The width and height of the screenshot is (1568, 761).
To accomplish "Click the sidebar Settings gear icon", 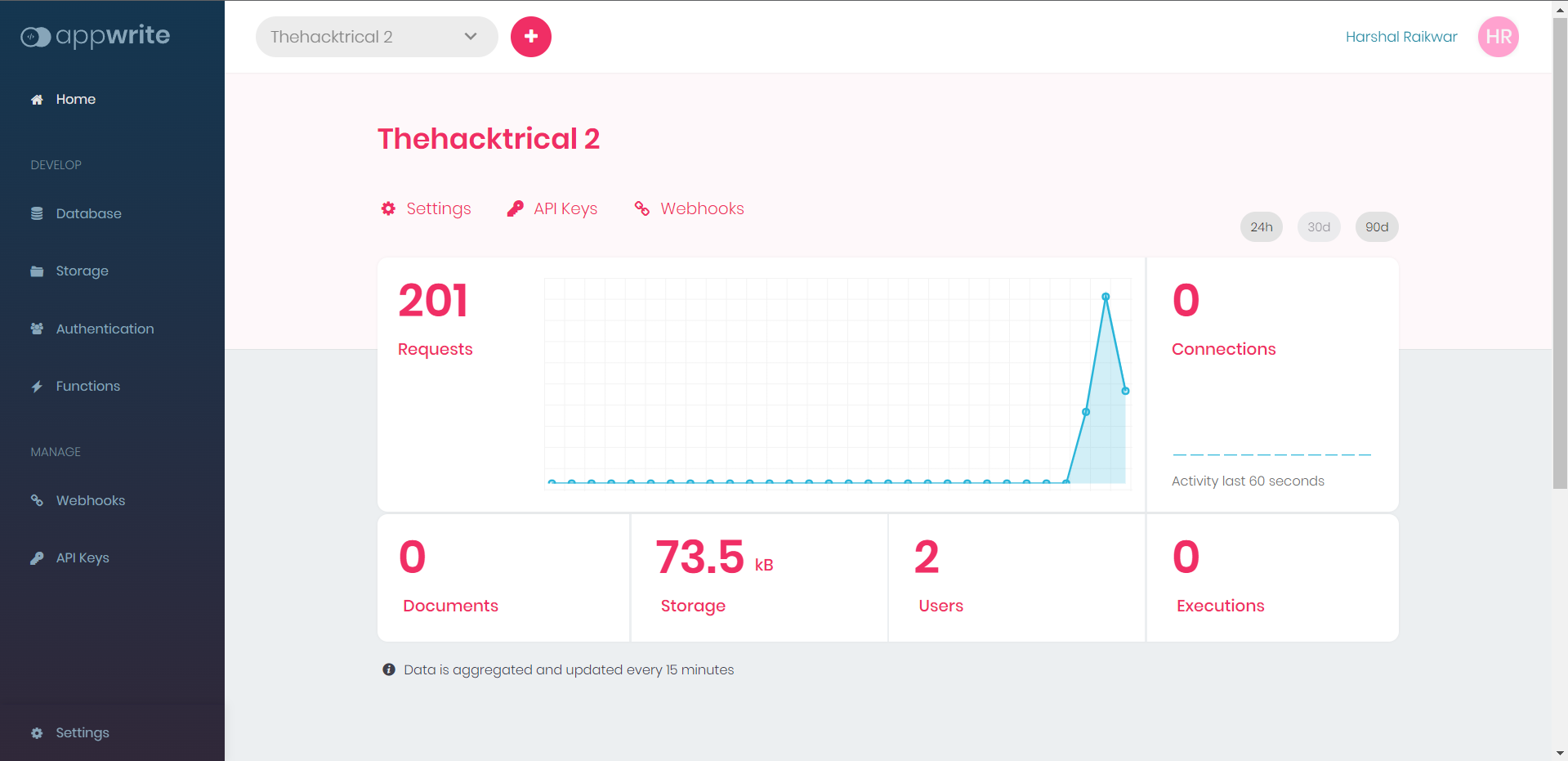I will click(x=37, y=733).
